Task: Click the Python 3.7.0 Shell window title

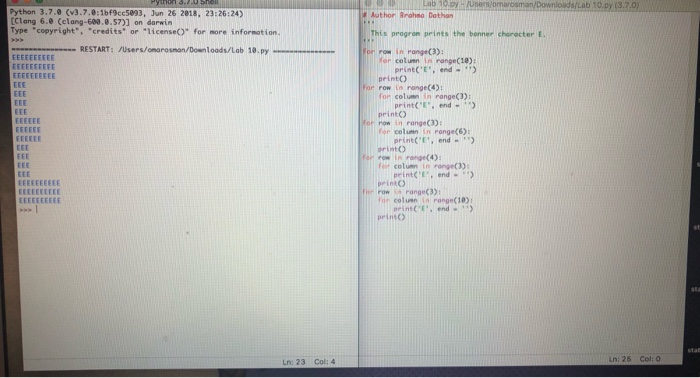Action: click(x=184, y=3)
